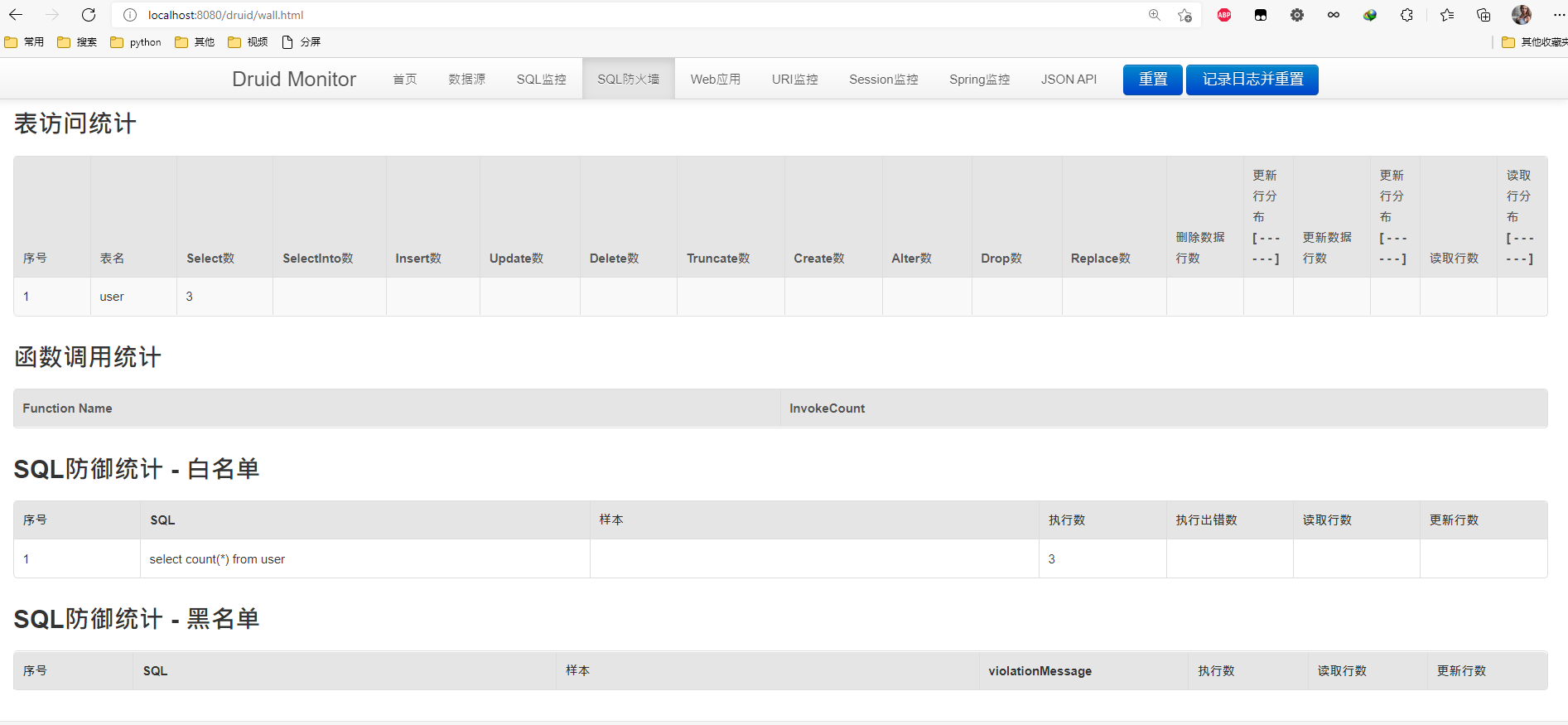1568x725 pixels.
Task: Click the SQL防御统计 - 黑名单 heading
Action: pyautogui.click(x=137, y=619)
